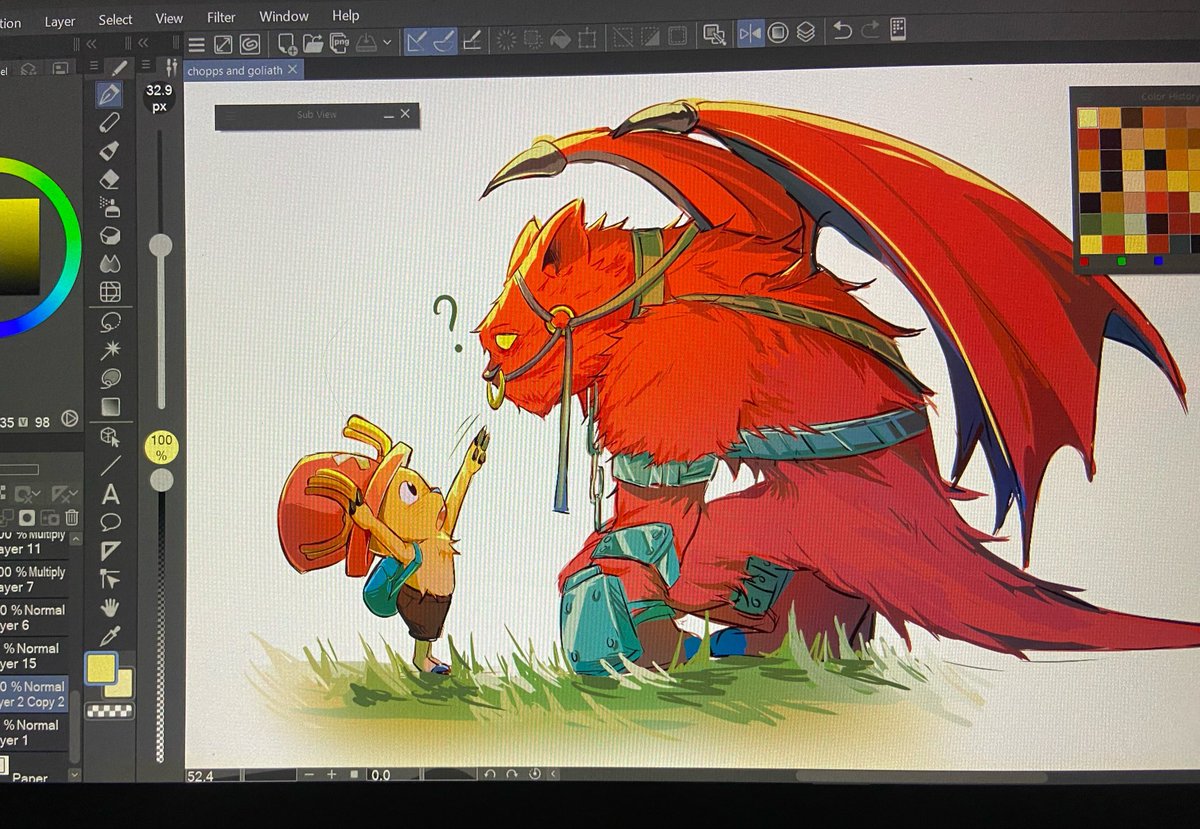The height and width of the screenshot is (829, 1200).
Task: Pick up the Eraser tool
Action: point(108,178)
